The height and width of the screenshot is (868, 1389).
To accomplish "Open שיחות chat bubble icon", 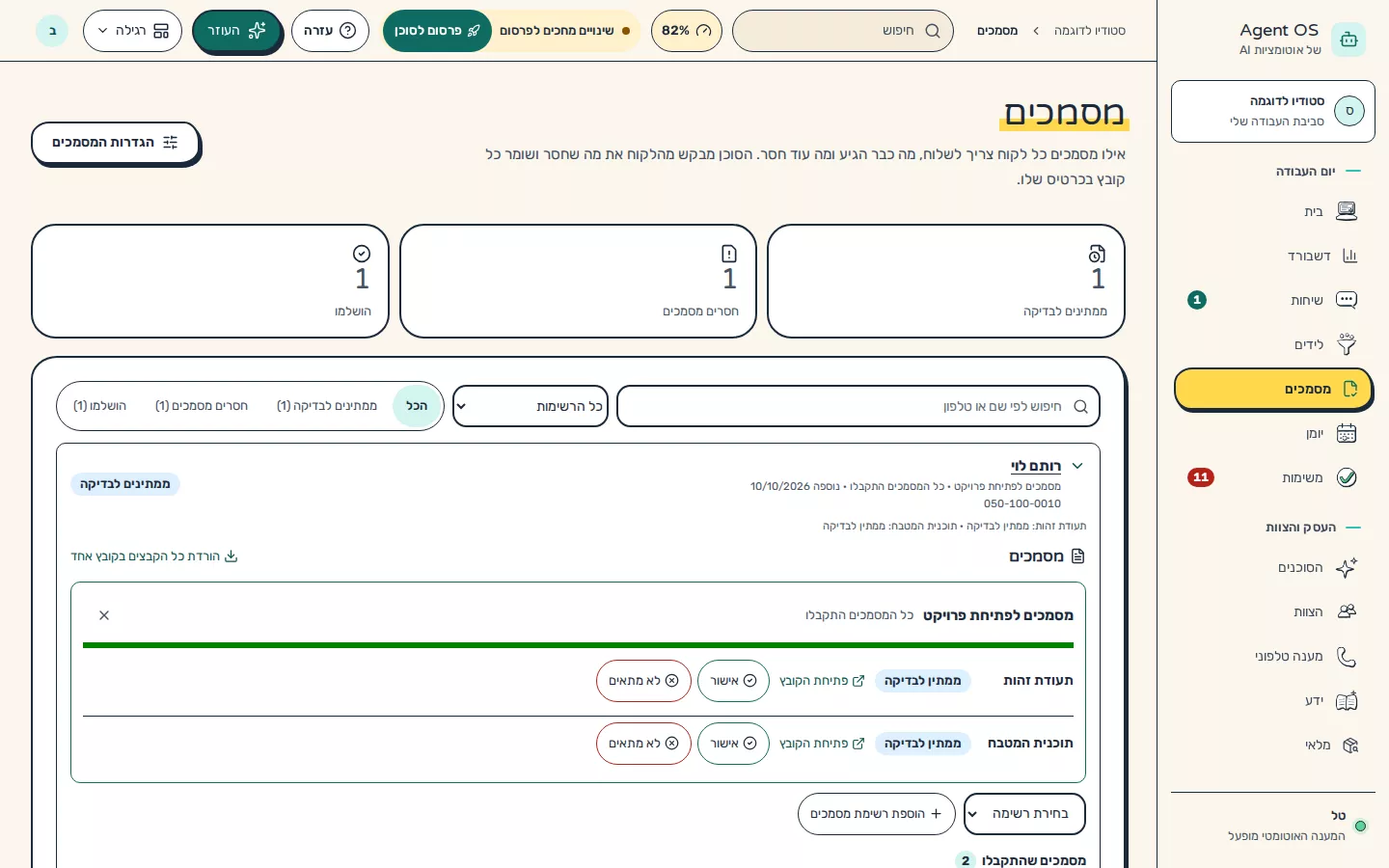I will click(x=1347, y=300).
